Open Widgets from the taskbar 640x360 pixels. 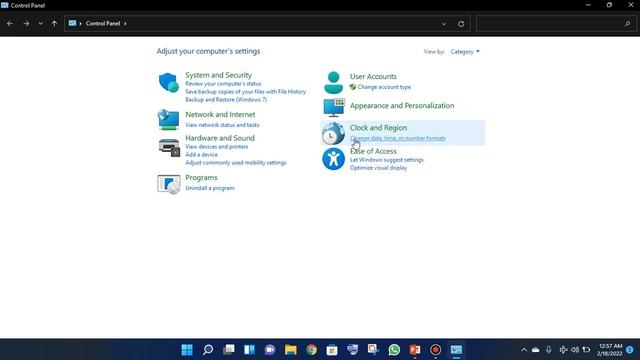(x=249, y=350)
